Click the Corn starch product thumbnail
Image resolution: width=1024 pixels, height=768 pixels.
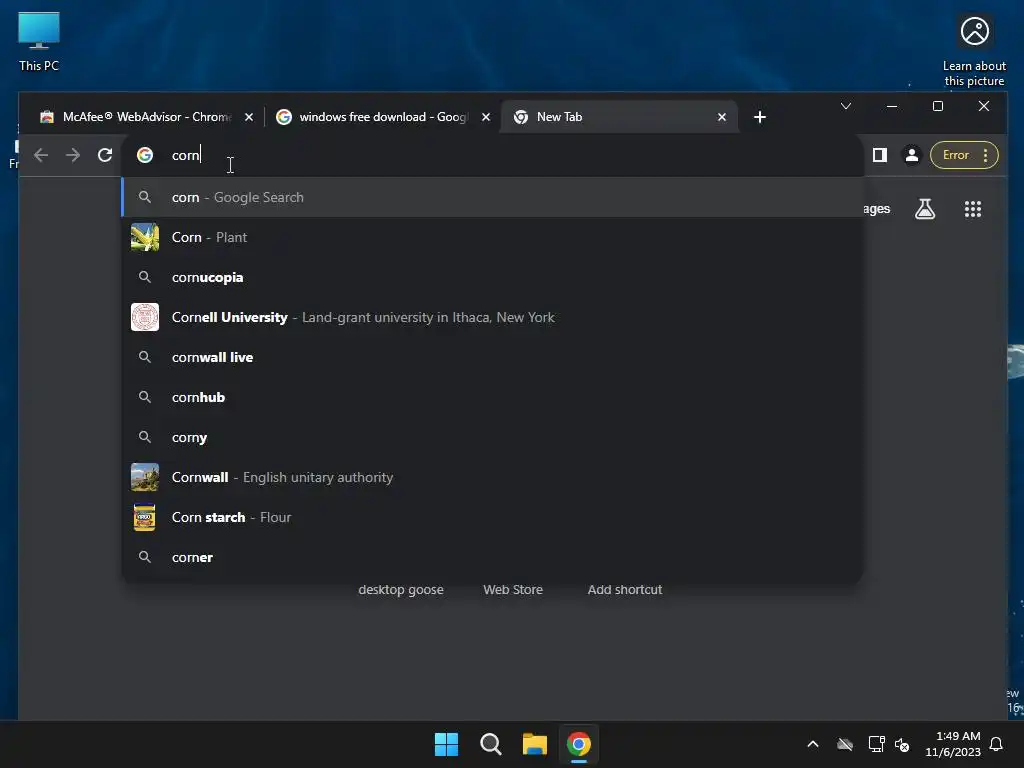(145, 517)
